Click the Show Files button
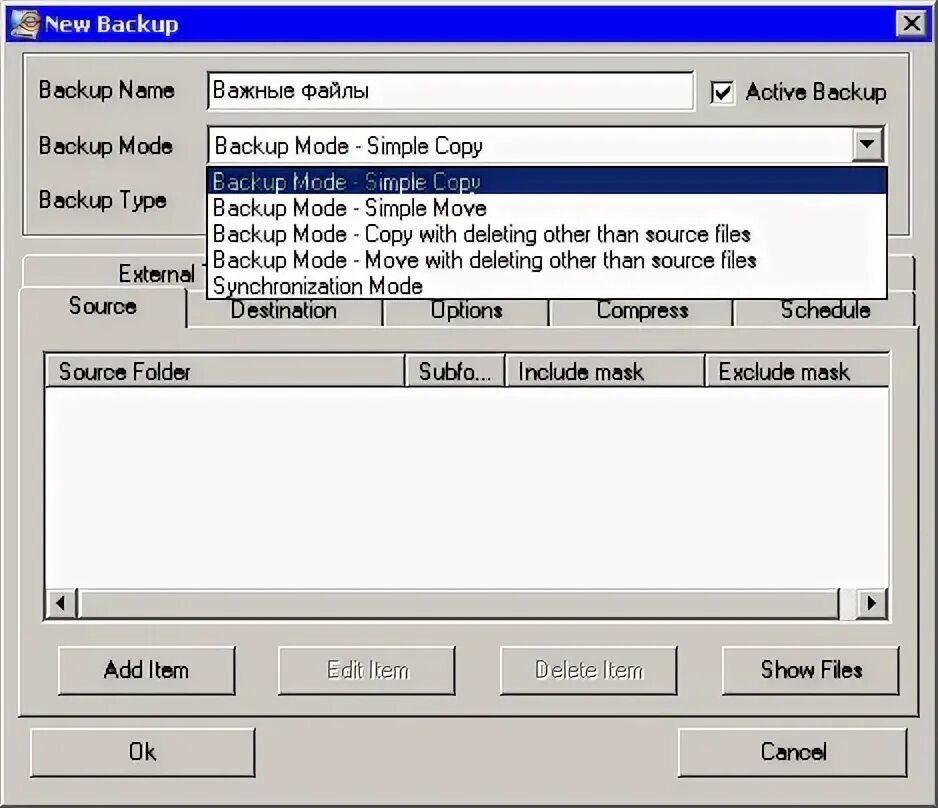This screenshot has height=808, width=938. point(811,670)
